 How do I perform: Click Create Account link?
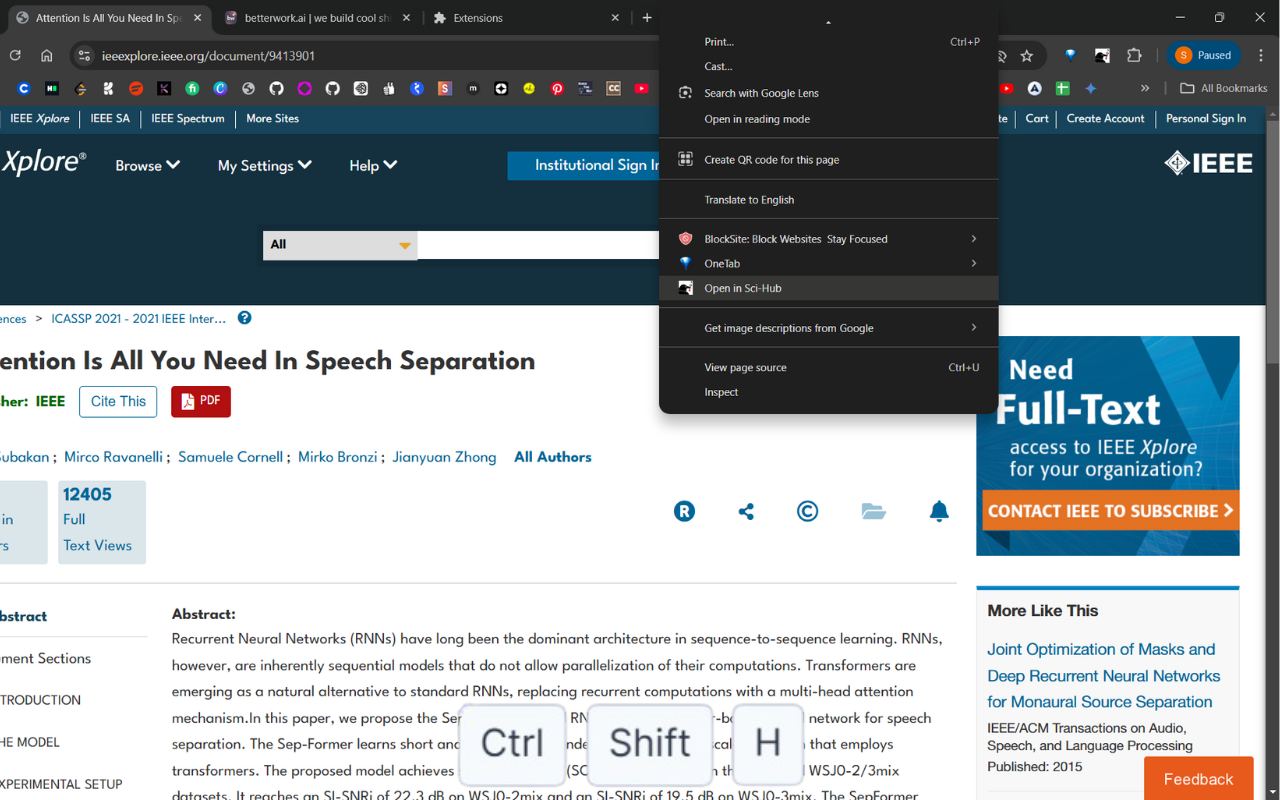click(x=1105, y=119)
